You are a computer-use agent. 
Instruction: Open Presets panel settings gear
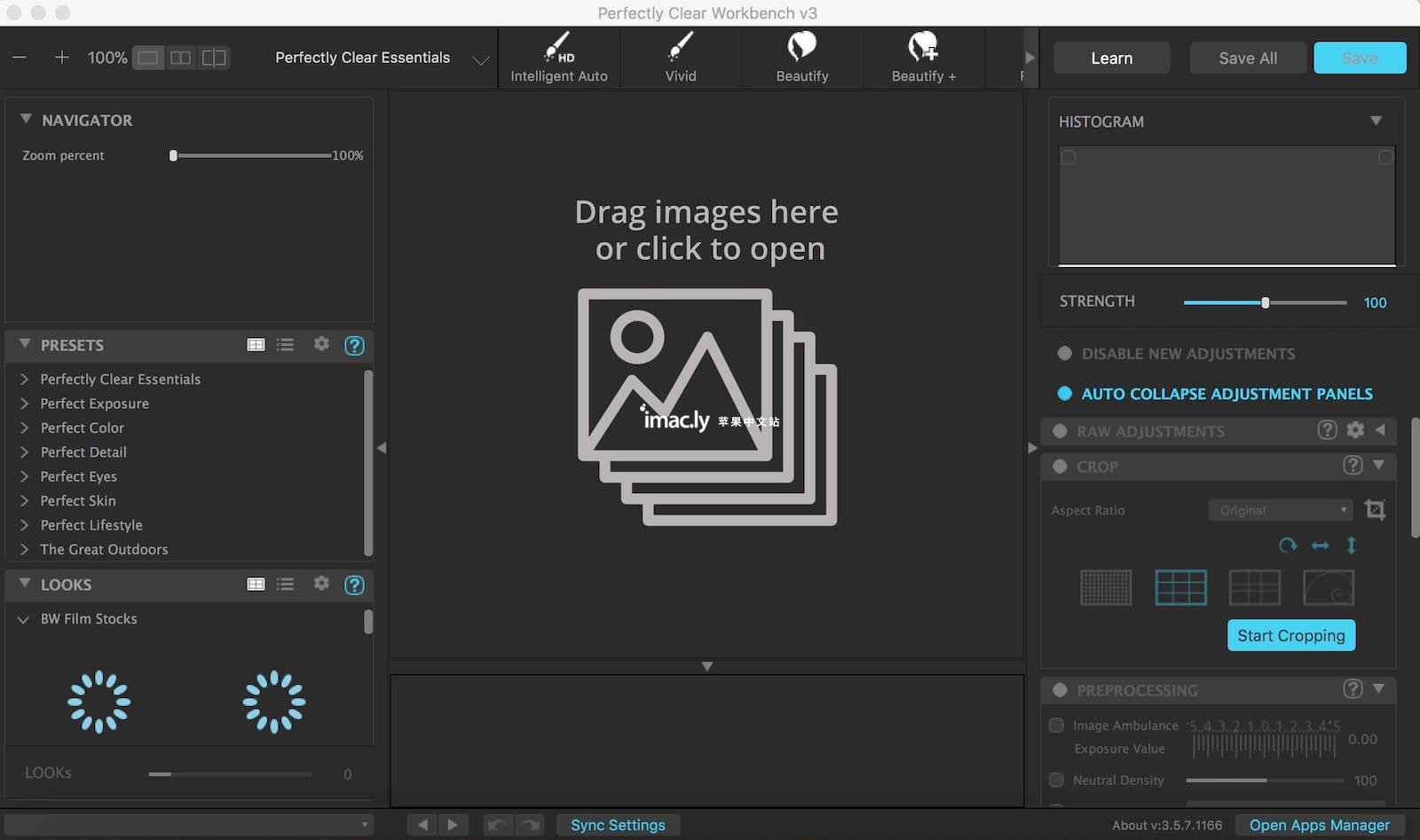pos(321,344)
